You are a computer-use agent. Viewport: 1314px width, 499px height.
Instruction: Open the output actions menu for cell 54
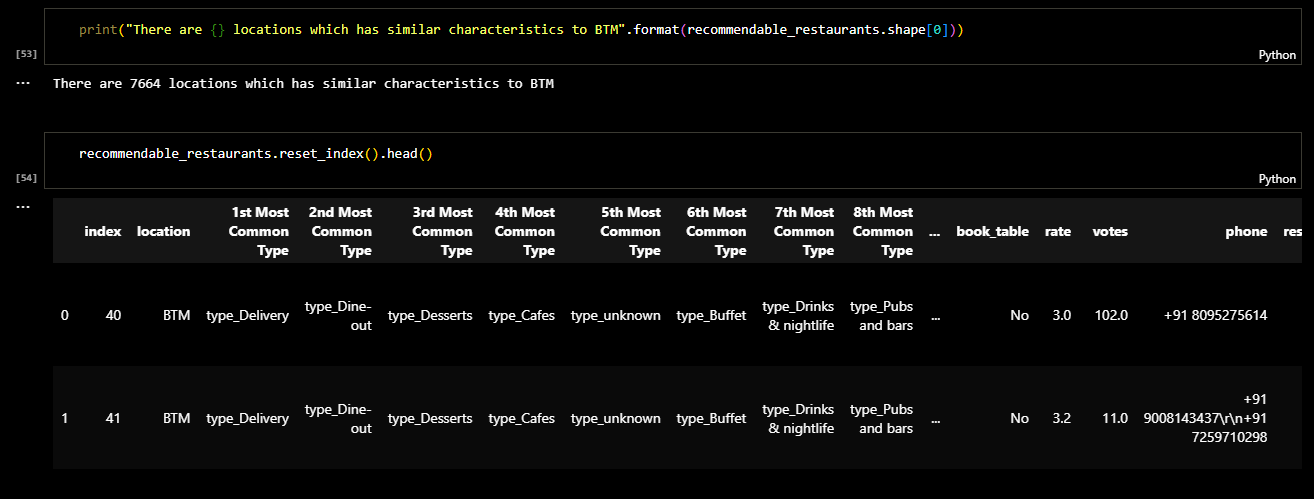23,206
